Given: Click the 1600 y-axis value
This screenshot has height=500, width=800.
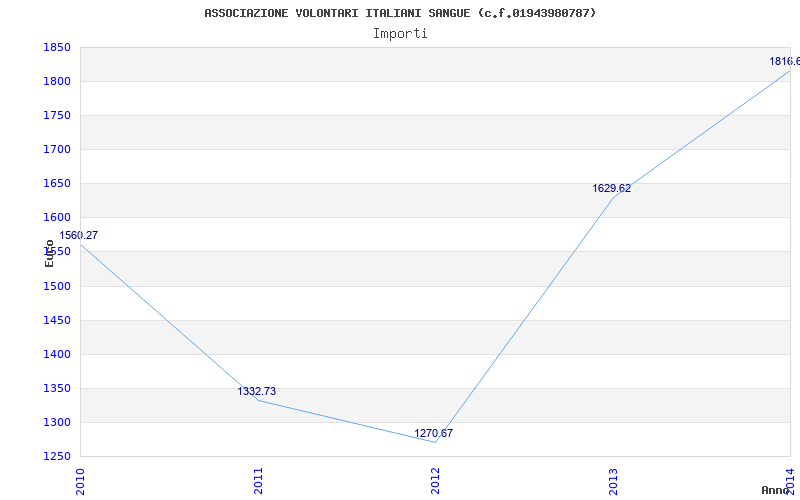Looking at the screenshot, I should (57, 218).
